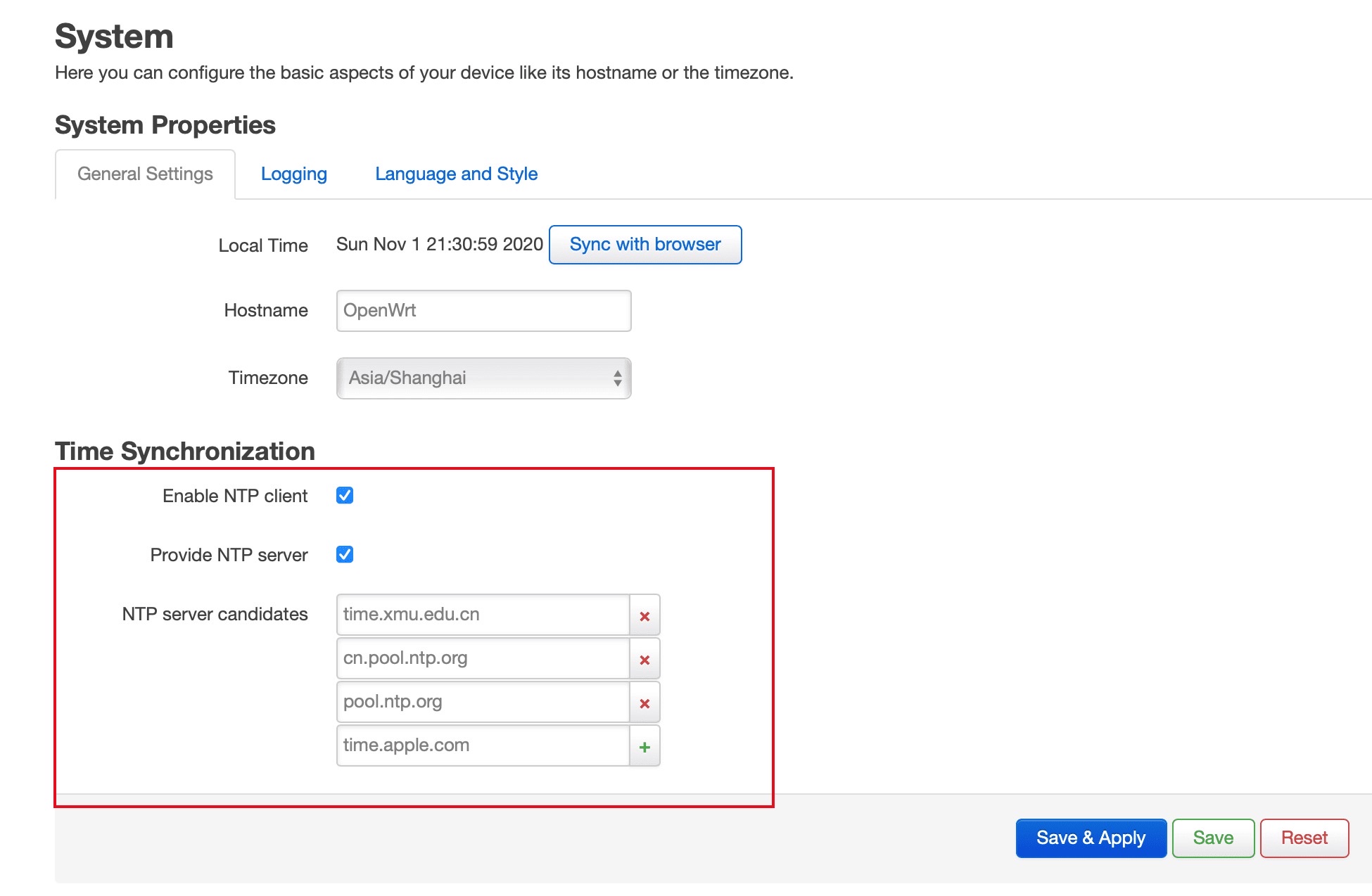This screenshot has width=1372, height=896.
Task: Click the Save & Apply button
Action: pos(1091,838)
